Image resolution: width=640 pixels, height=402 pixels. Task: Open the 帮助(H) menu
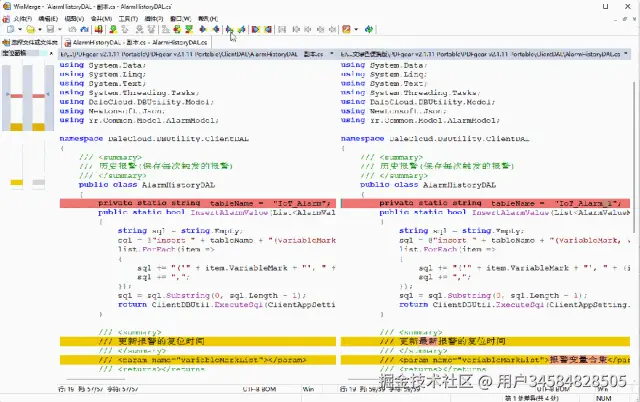coord(208,19)
